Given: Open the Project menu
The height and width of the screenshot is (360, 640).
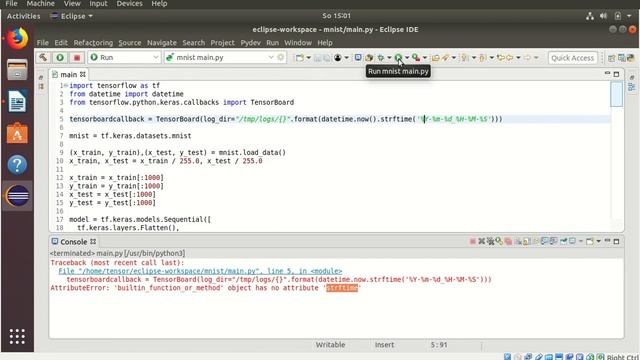Looking at the screenshot, I should [x=222, y=42].
